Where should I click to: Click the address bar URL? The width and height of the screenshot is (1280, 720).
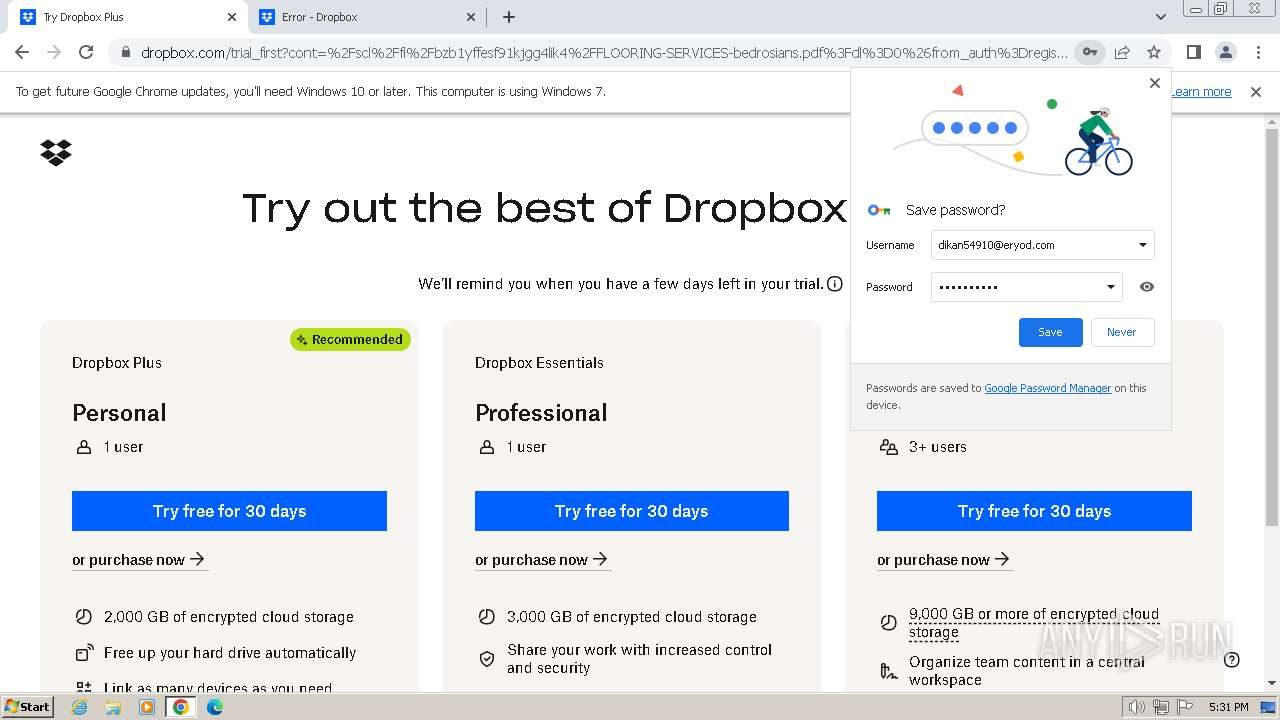pyautogui.click(x=604, y=52)
